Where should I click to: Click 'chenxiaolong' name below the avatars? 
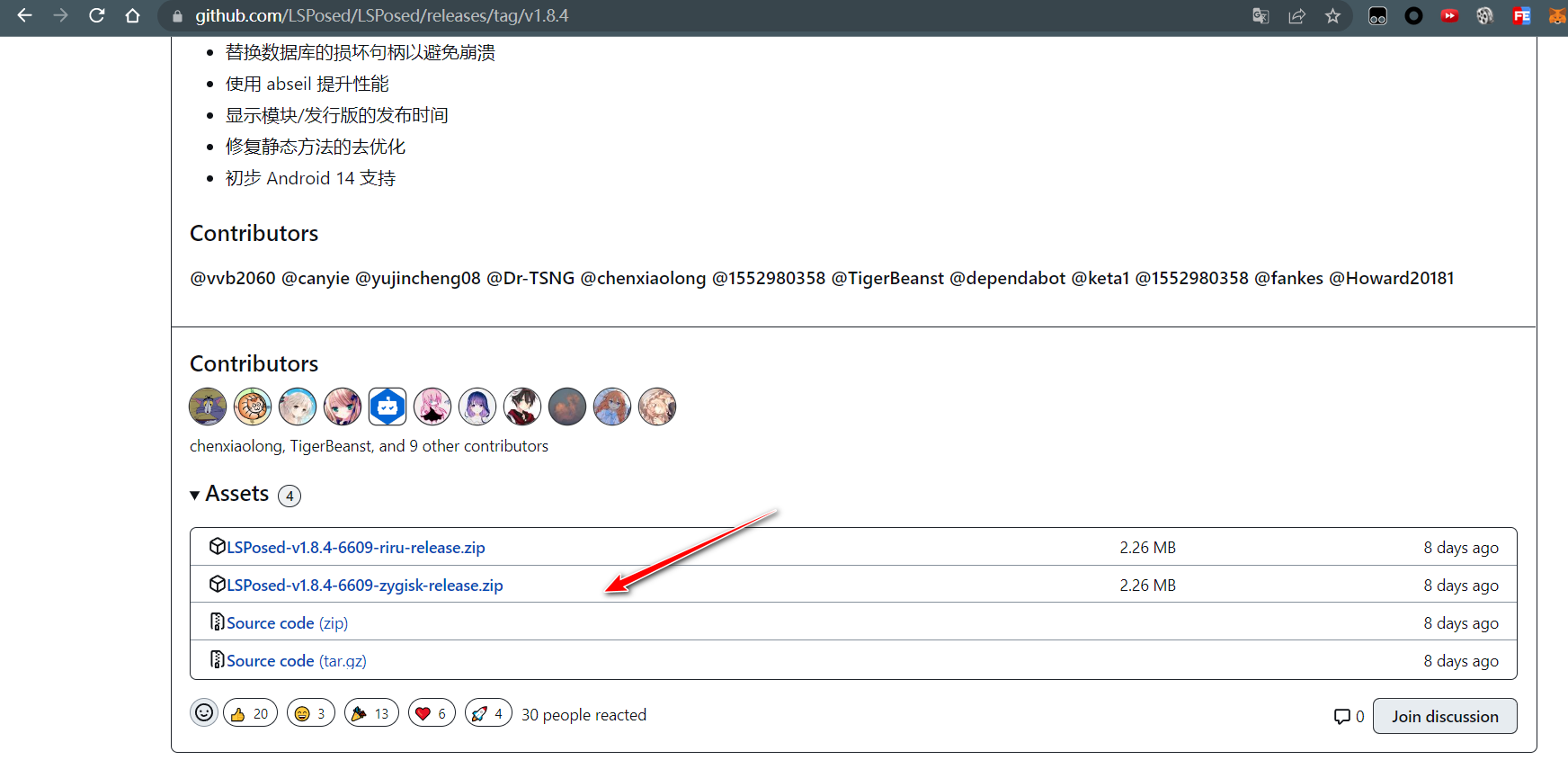pos(236,446)
